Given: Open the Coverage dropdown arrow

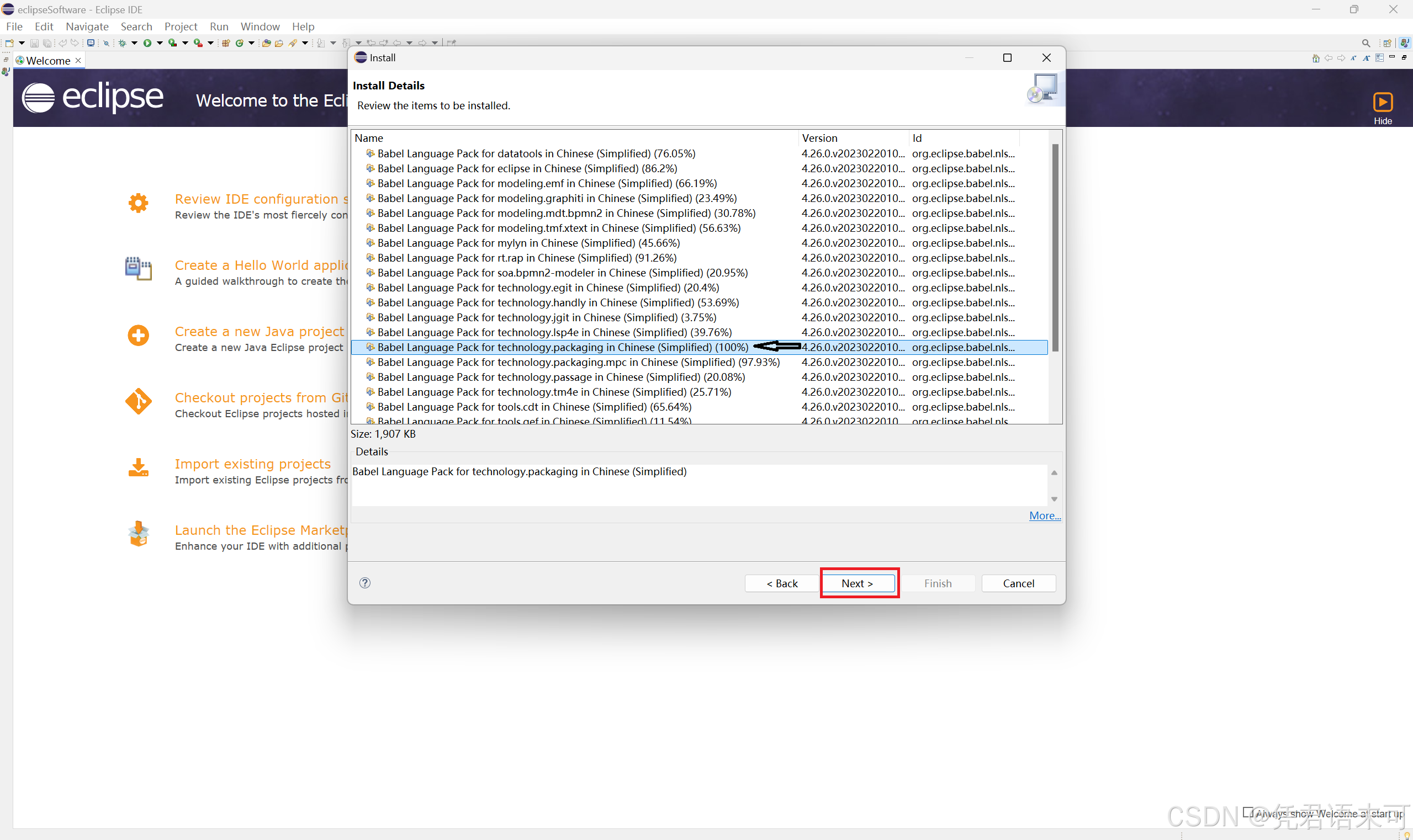Looking at the screenshot, I should (185, 43).
